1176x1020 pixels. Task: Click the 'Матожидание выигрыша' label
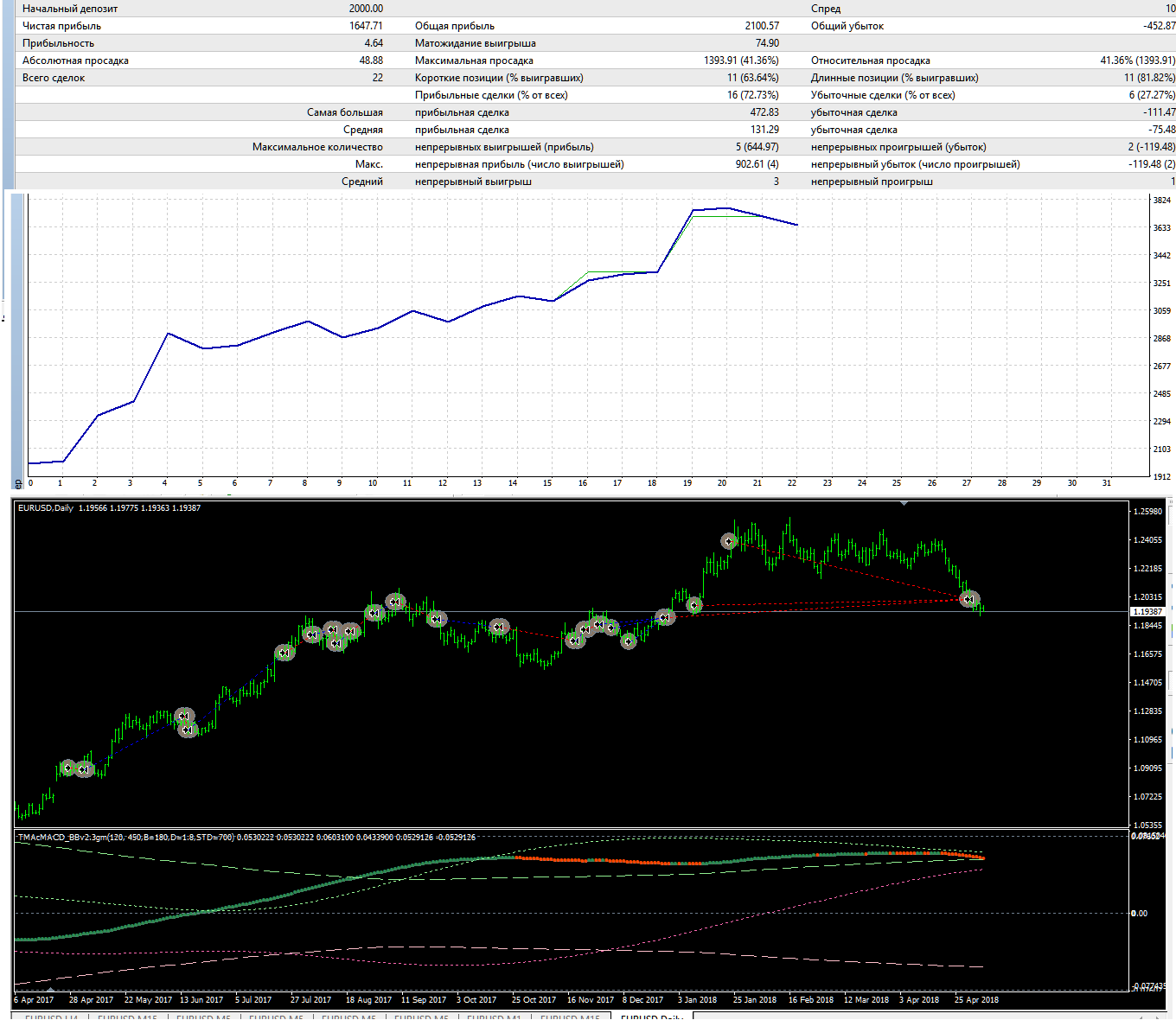[476, 43]
